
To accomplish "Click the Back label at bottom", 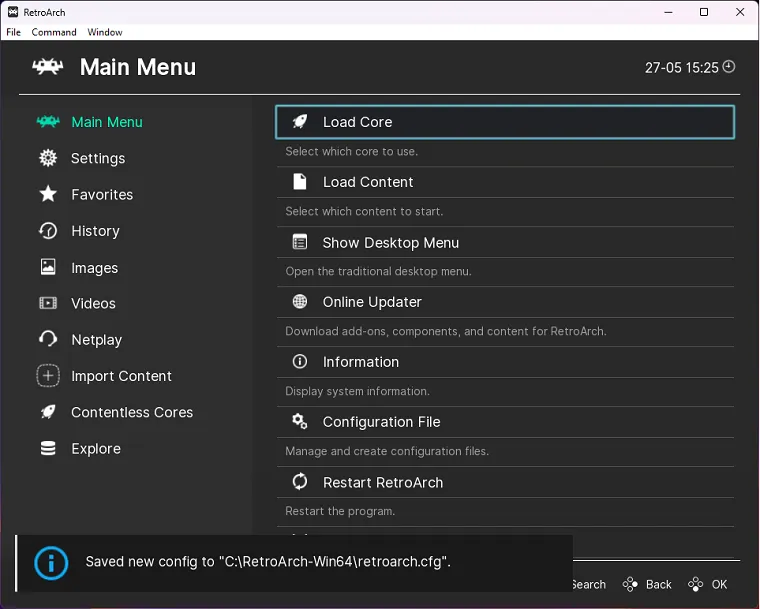I will pyautogui.click(x=659, y=584).
